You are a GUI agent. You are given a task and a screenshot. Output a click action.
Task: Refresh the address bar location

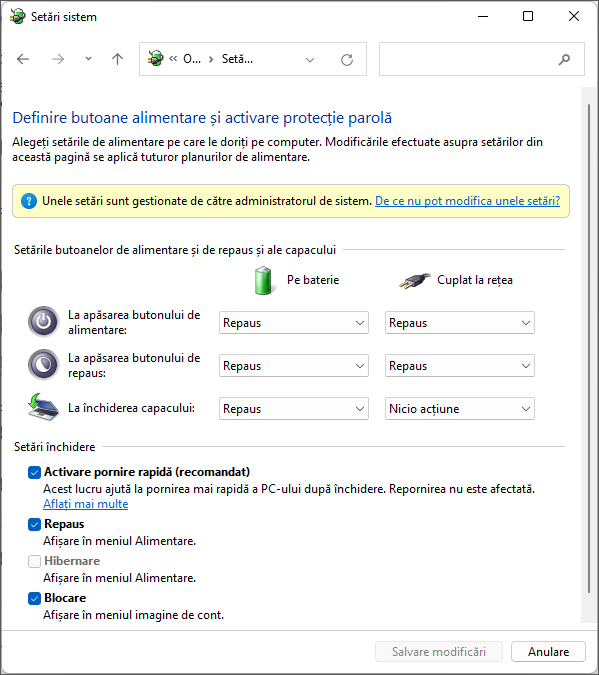pyautogui.click(x=347, y=59)
